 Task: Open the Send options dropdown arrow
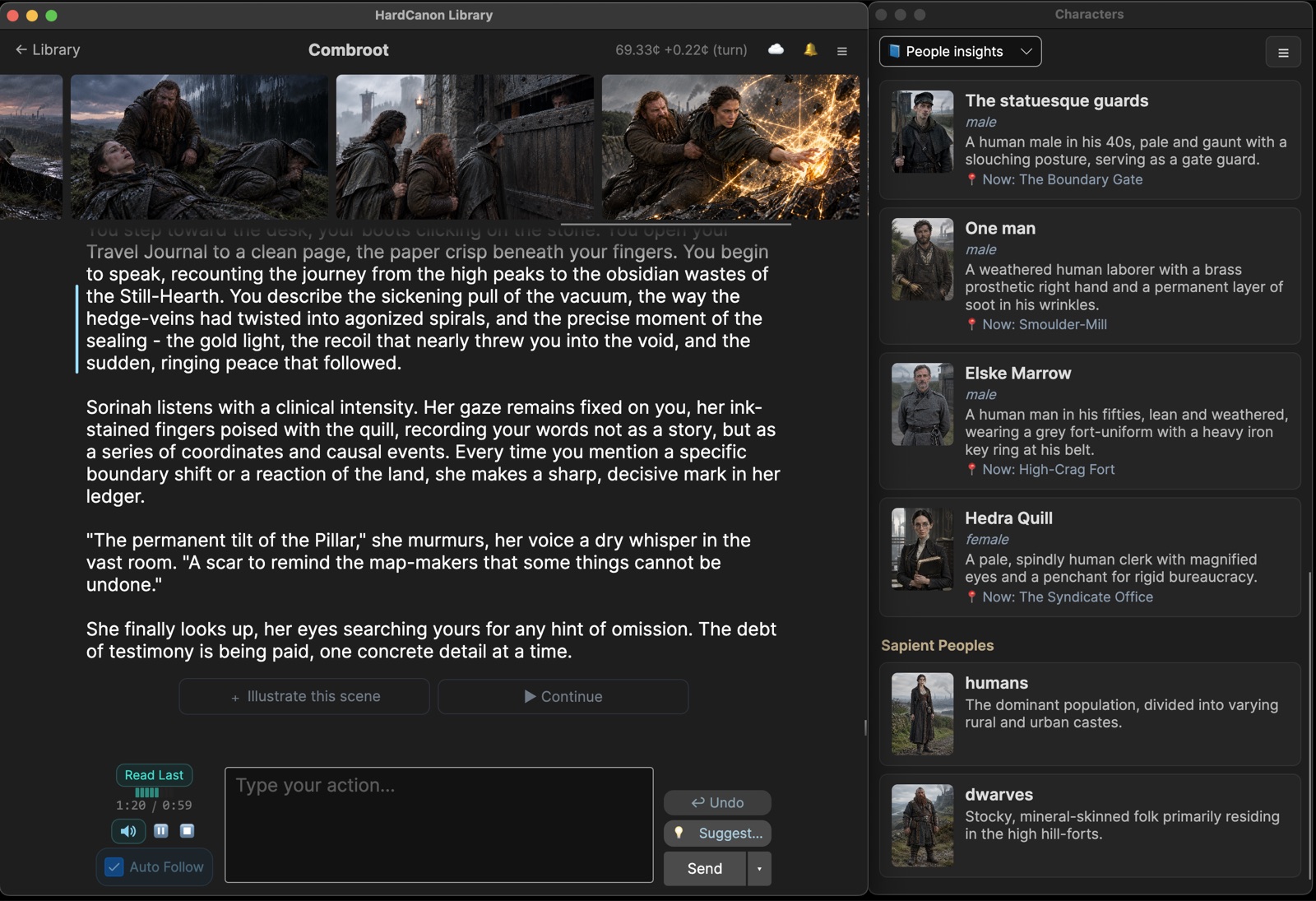coord(759,868)
